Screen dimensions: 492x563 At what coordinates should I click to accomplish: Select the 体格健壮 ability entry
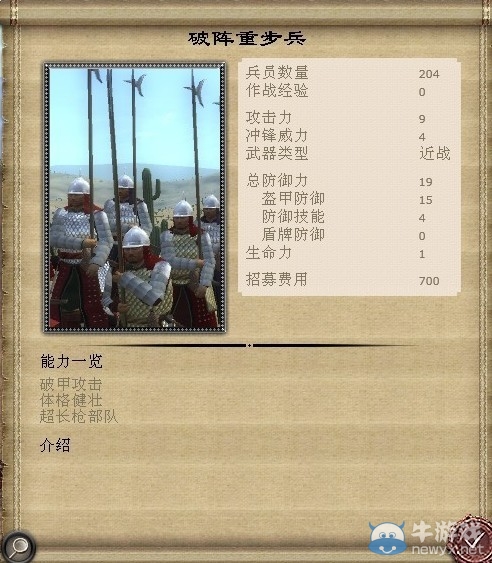[71, 400]
